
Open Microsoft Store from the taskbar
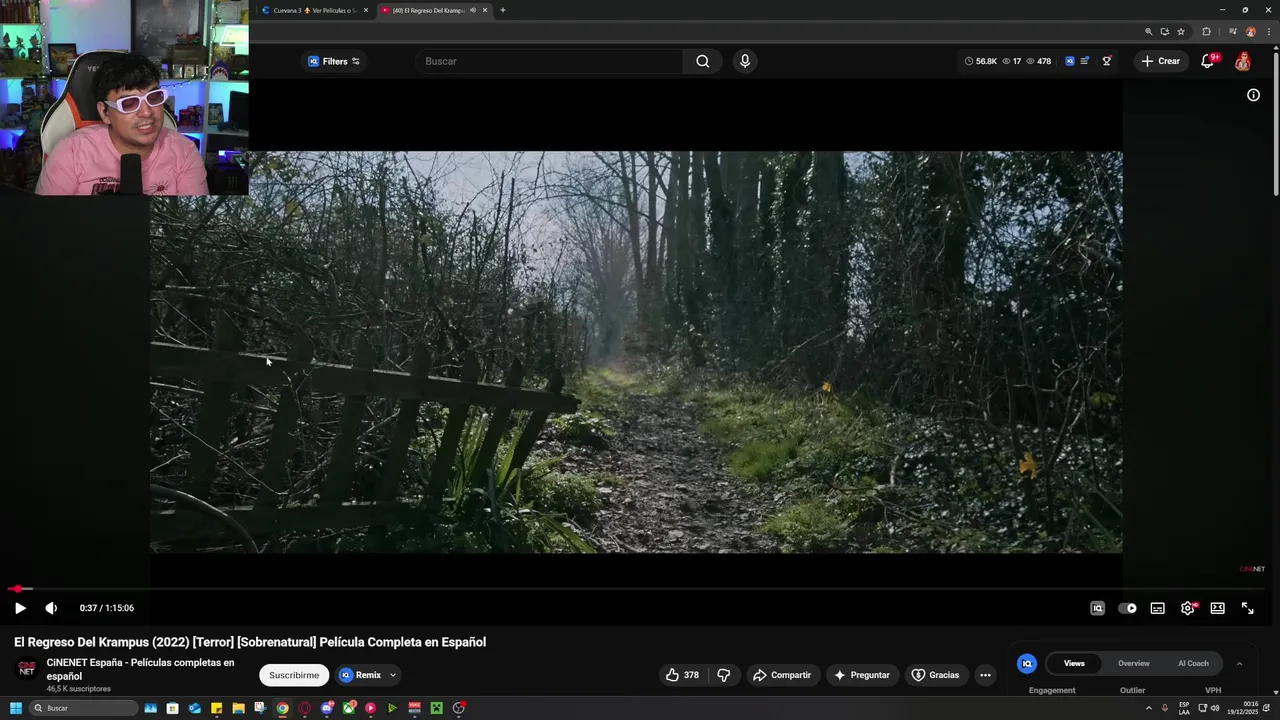pyautogui.click(x=173, y=708)
